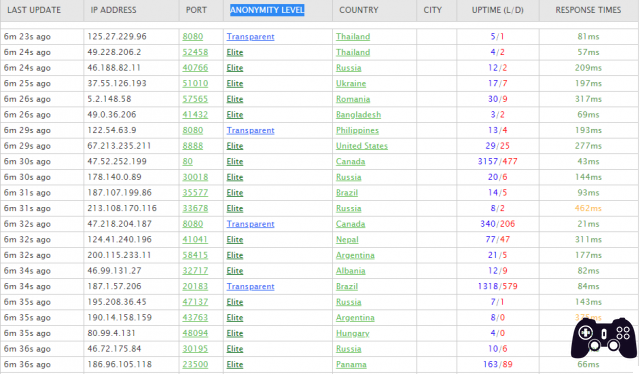Screen dimensions: 640x374
Task: Open port 48094 link
Action: tap(195, 333)
